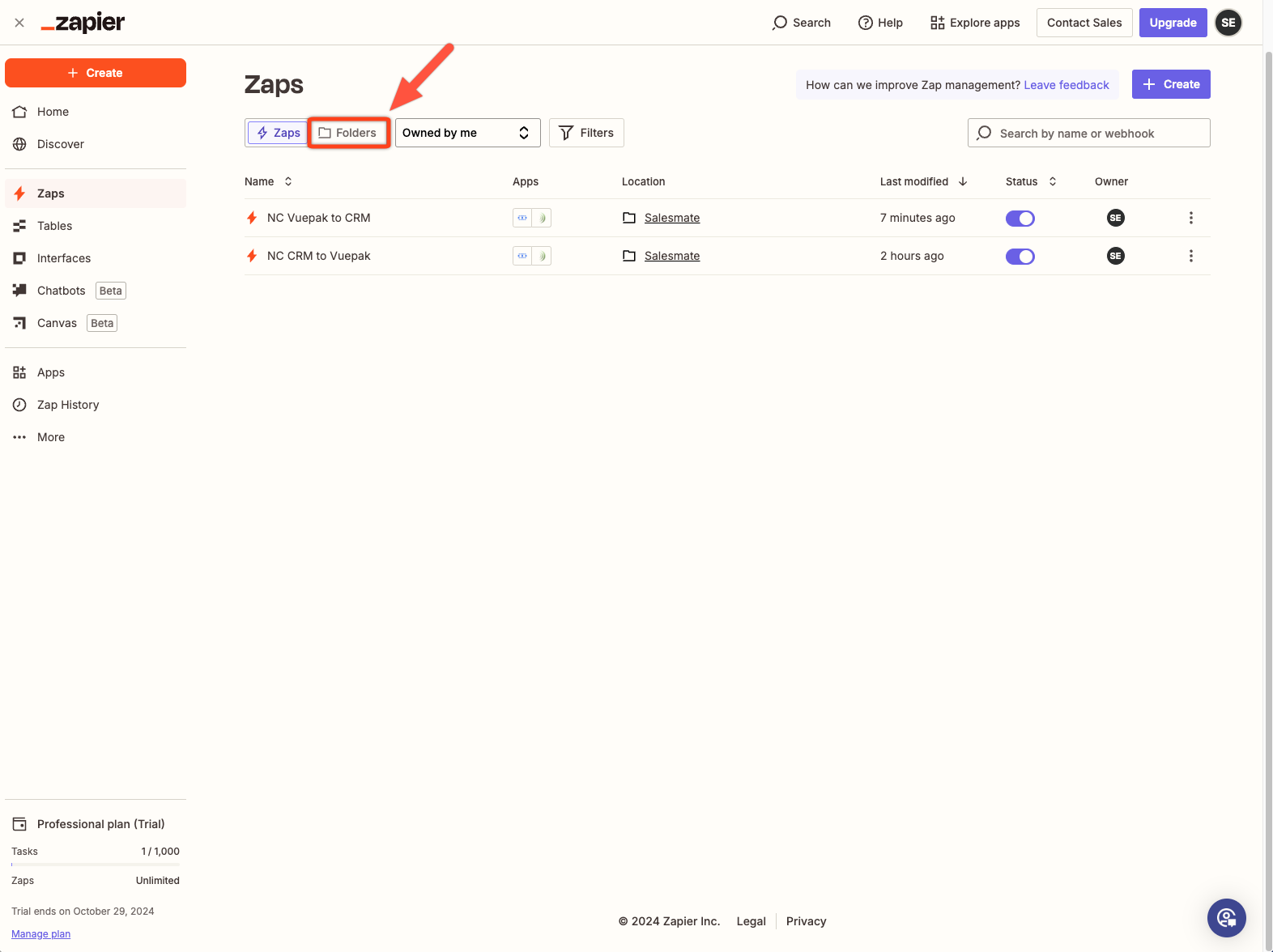Open Canvas Beta in the sidebar
This screenshot has width=1273, height=952.
point(96,323)
